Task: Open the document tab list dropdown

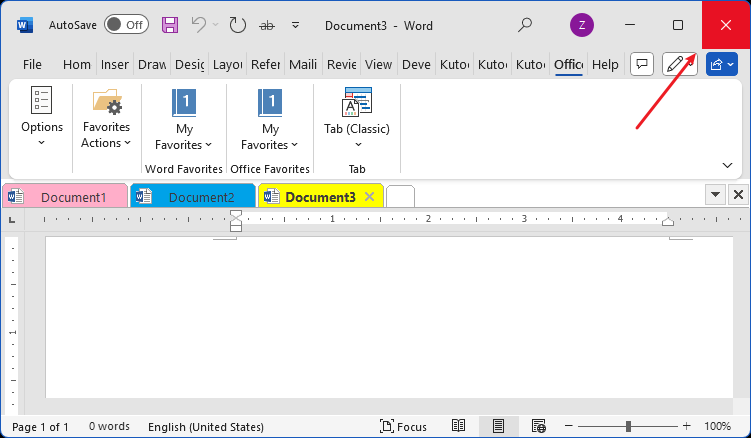Action: point(716,195)
